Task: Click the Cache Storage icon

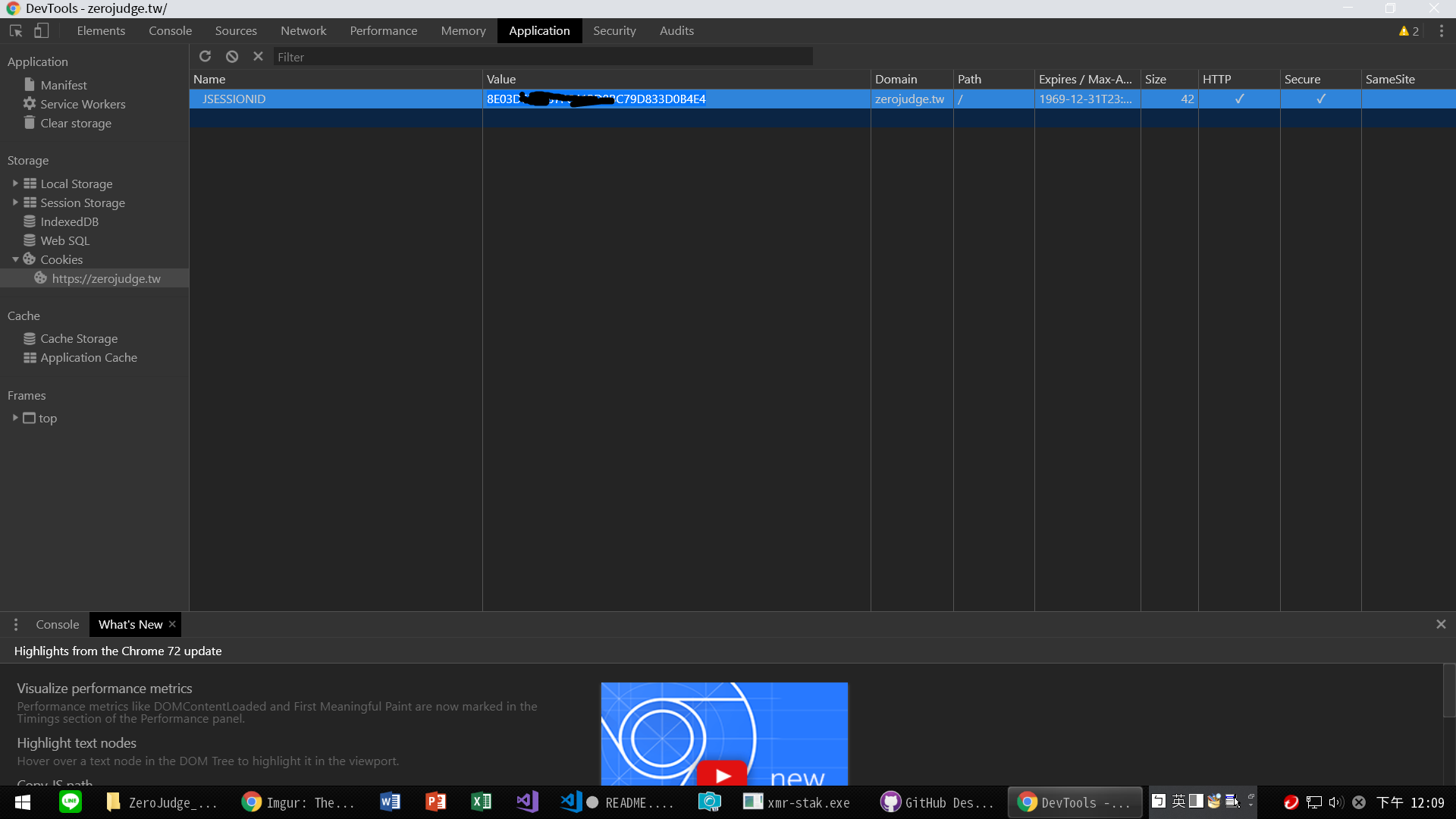Action: click(x=29, y=338)
